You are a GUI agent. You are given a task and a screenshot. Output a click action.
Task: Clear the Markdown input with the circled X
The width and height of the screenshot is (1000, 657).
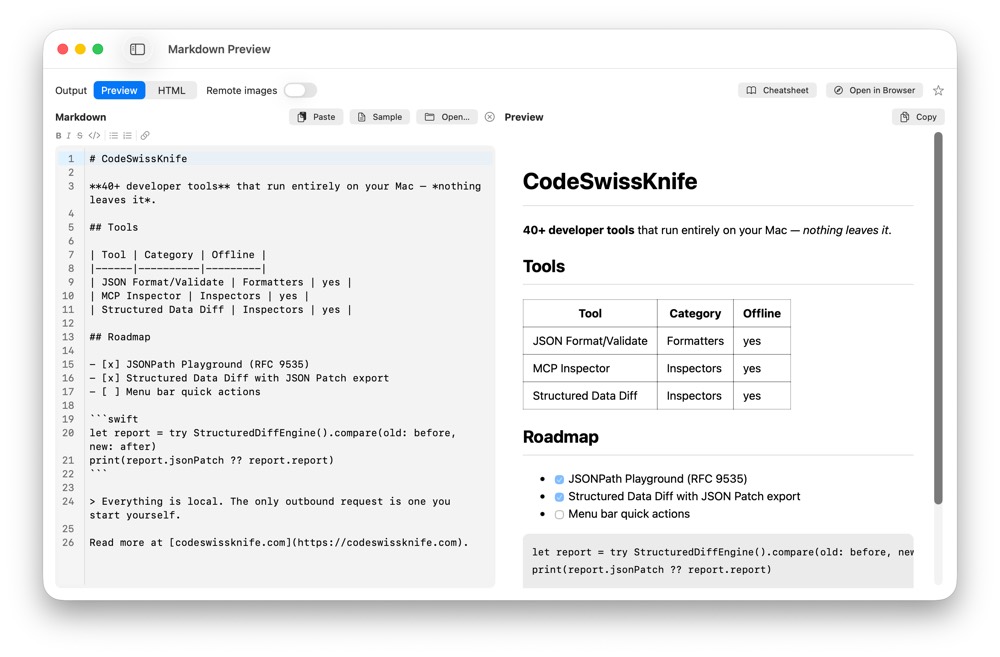pos(490,117)
